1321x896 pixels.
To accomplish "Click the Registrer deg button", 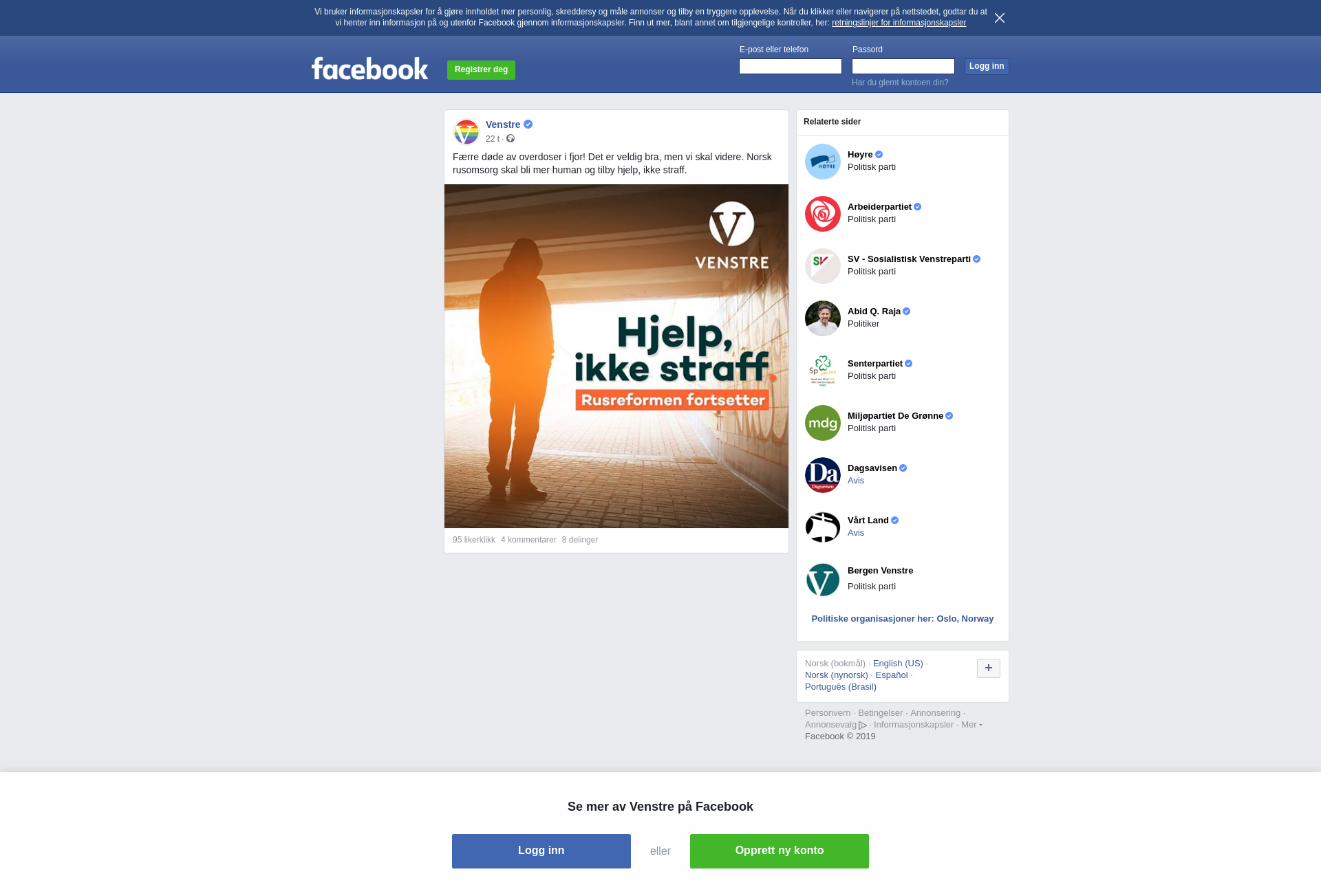I will click(481, 70).
